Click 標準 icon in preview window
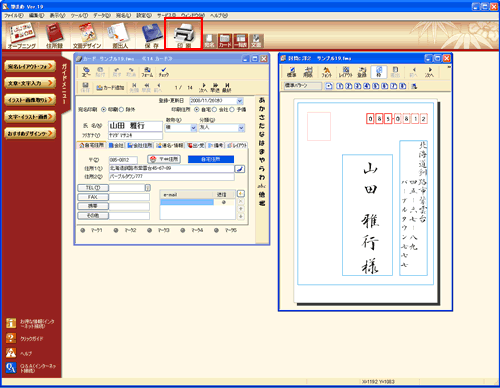The width and height of the screenshot is (500, 388). [292, 72]
